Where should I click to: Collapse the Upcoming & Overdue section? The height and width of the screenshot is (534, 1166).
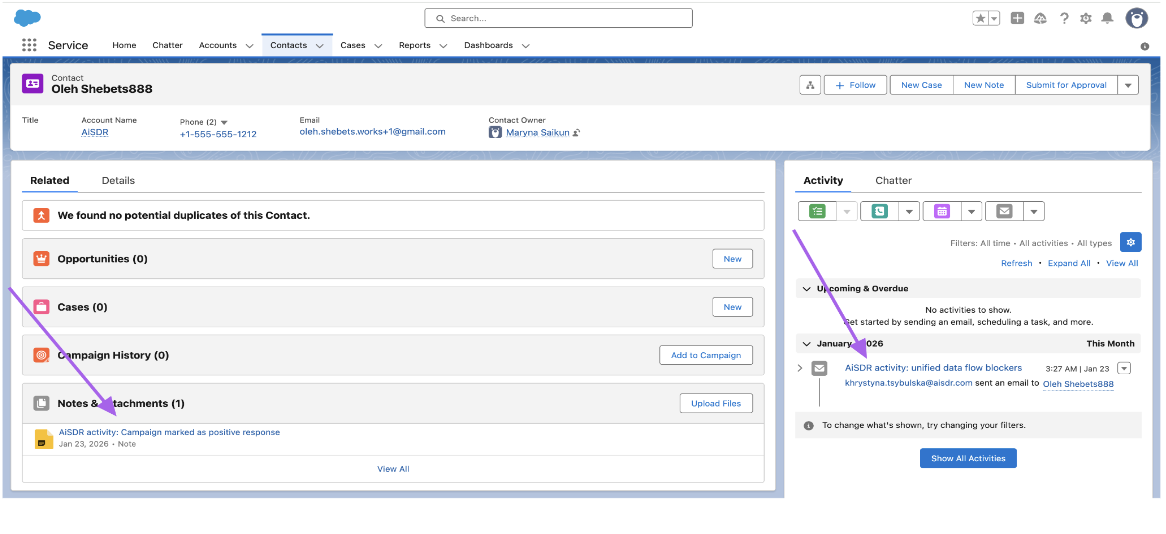coord(806,289)
